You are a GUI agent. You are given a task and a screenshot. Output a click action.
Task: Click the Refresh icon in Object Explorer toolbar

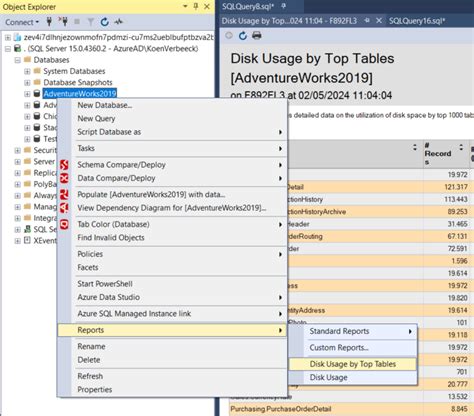105,22
